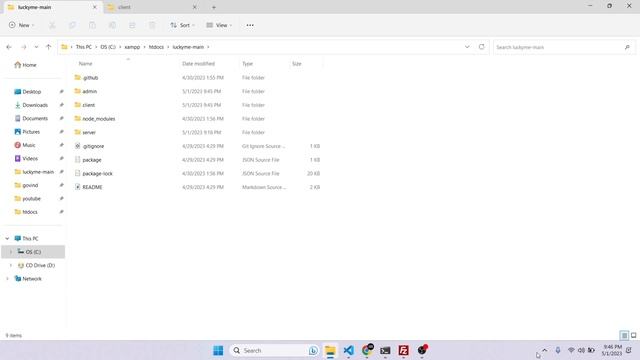Viewport: 640px width, 360px height.
Task: Click the Windows Start button
Action: [x=218, y=350]
